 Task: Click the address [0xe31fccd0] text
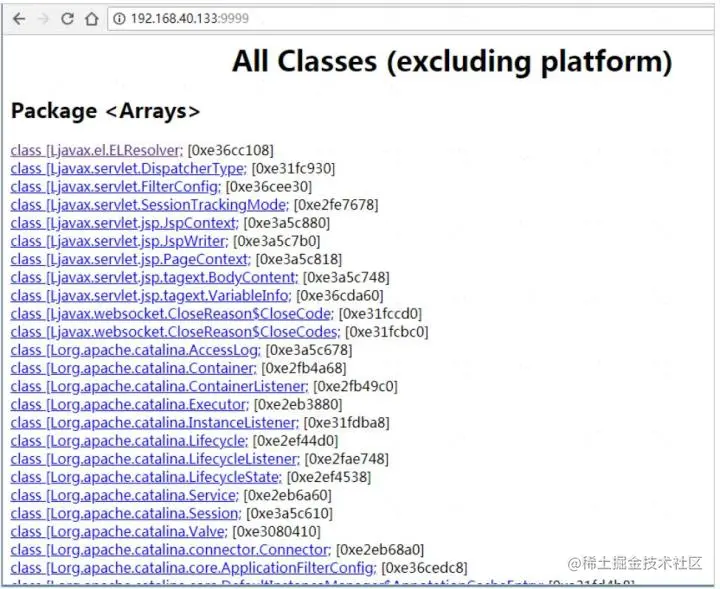point(380,314)
